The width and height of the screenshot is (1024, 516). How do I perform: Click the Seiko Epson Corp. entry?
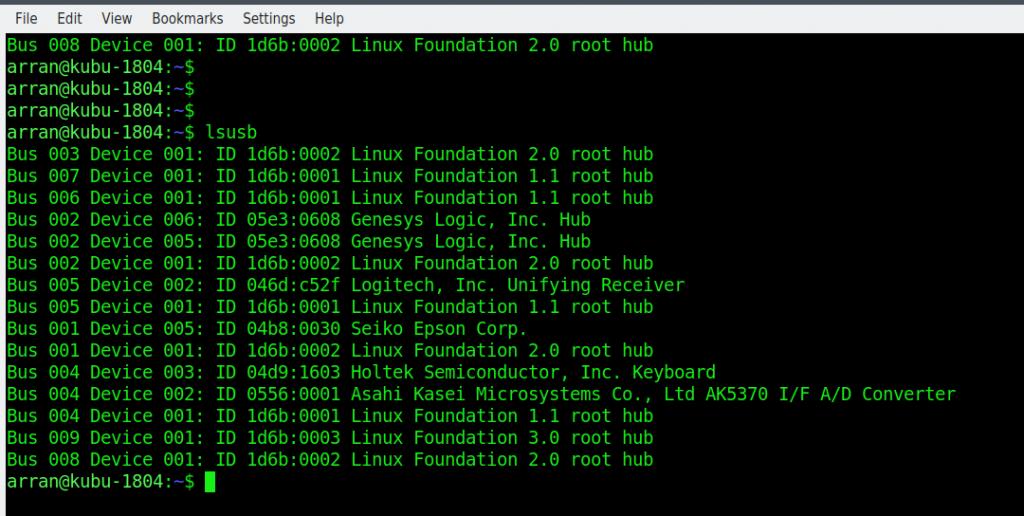coord(438,329)
